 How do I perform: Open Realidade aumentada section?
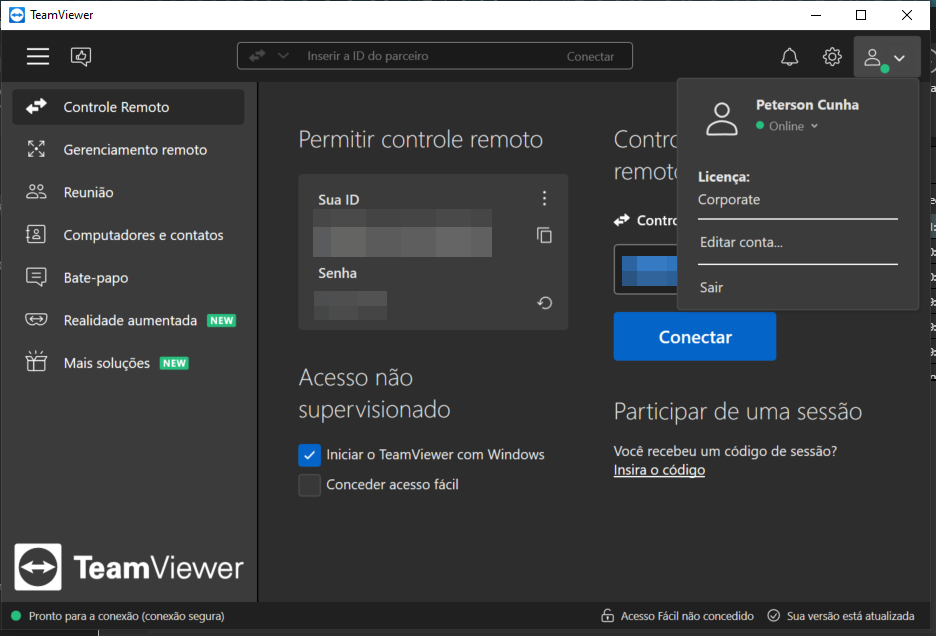128,320
